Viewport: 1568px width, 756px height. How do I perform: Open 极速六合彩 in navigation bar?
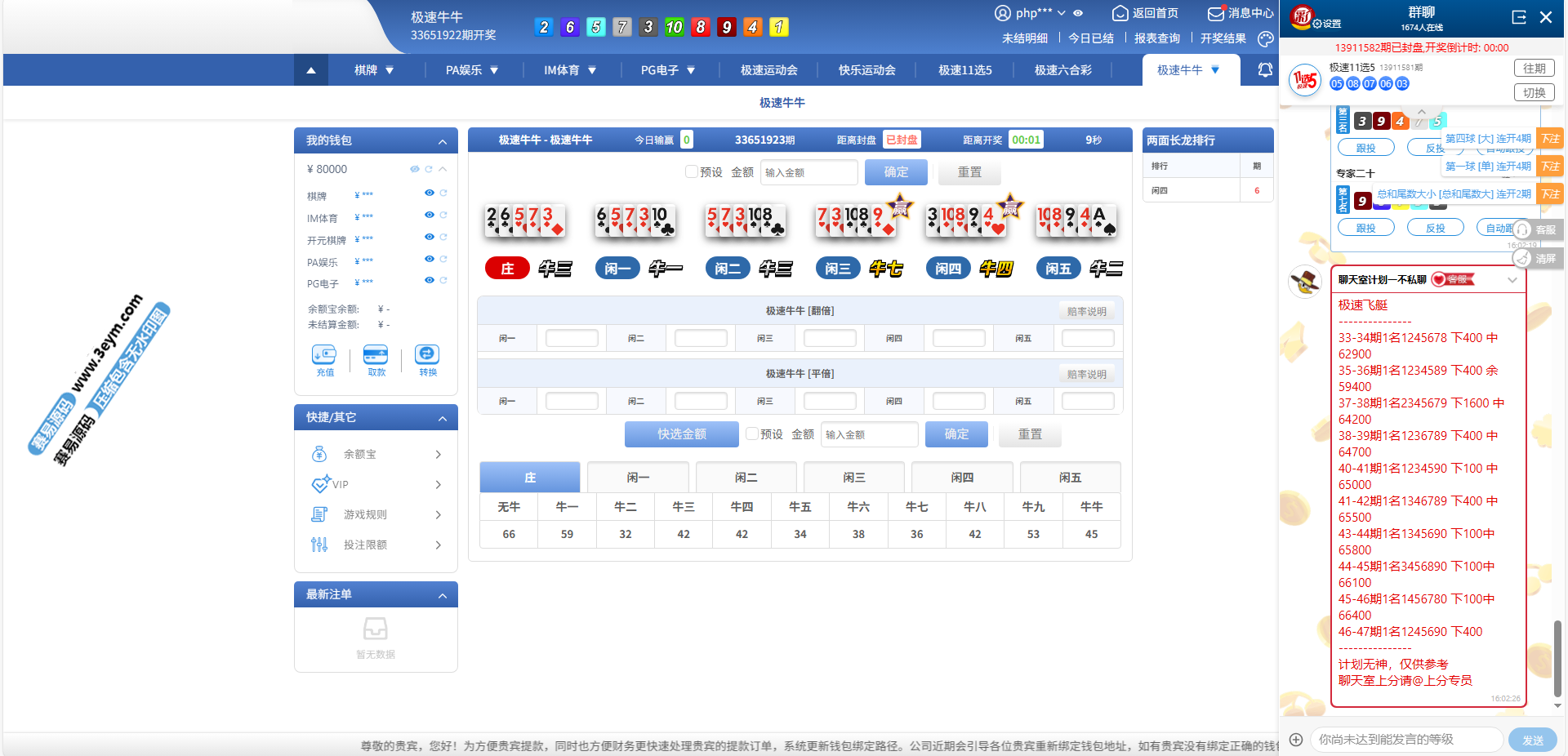tap(1062, 70)
